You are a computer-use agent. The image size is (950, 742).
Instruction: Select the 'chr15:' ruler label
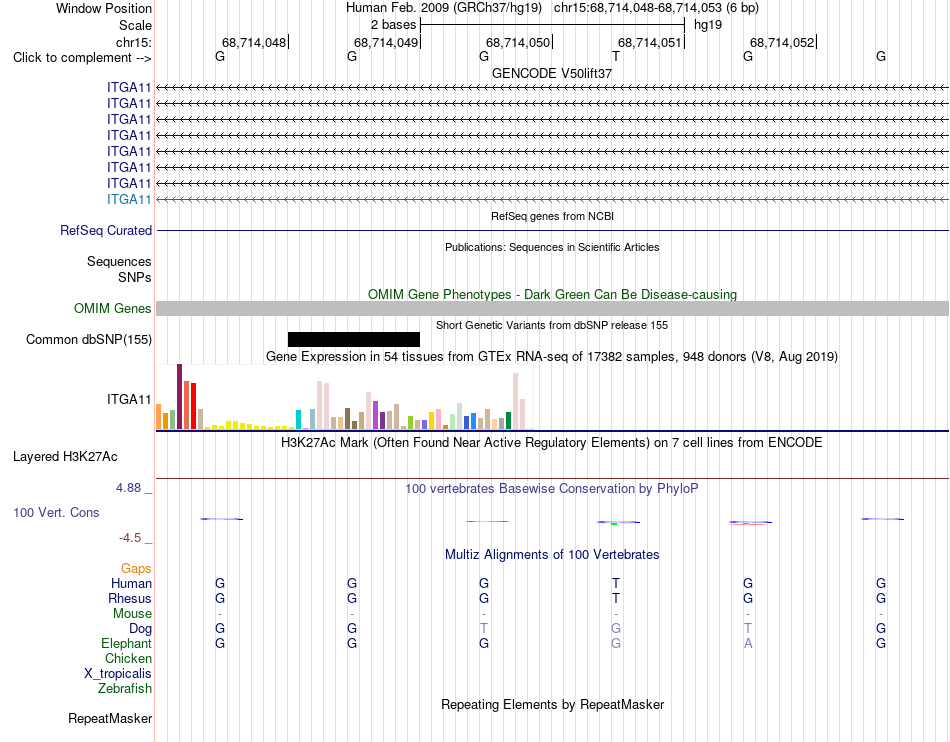coord(134,42)
